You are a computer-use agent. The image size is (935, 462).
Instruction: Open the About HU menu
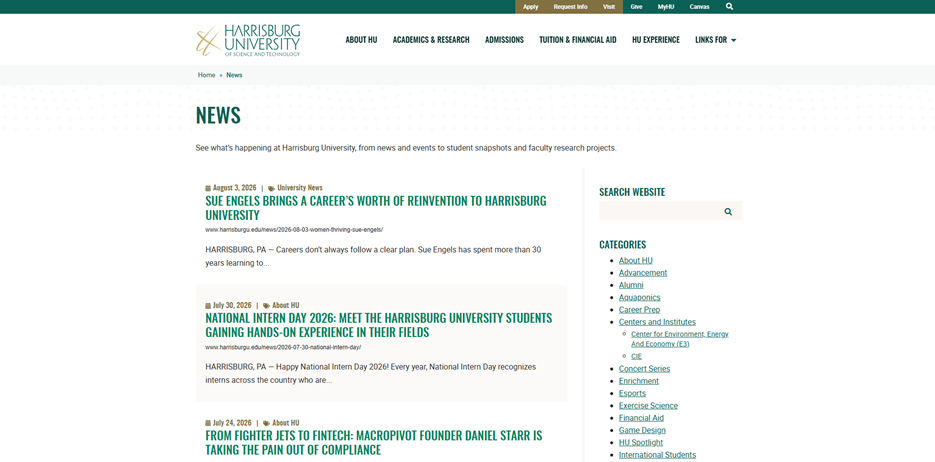361,40
